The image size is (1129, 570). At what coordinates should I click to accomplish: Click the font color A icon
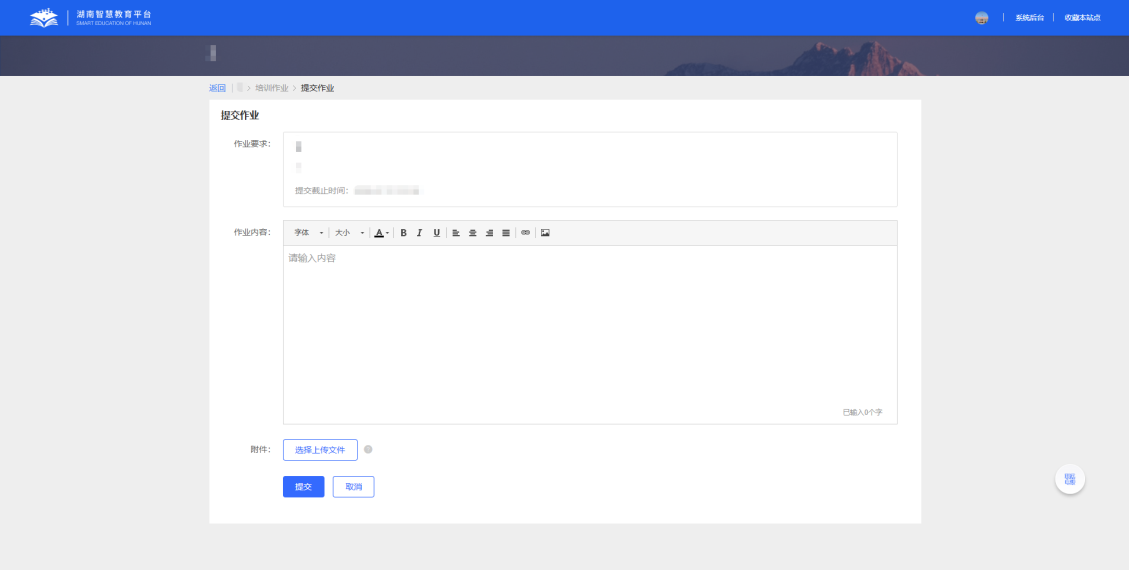tap(379, 233)
